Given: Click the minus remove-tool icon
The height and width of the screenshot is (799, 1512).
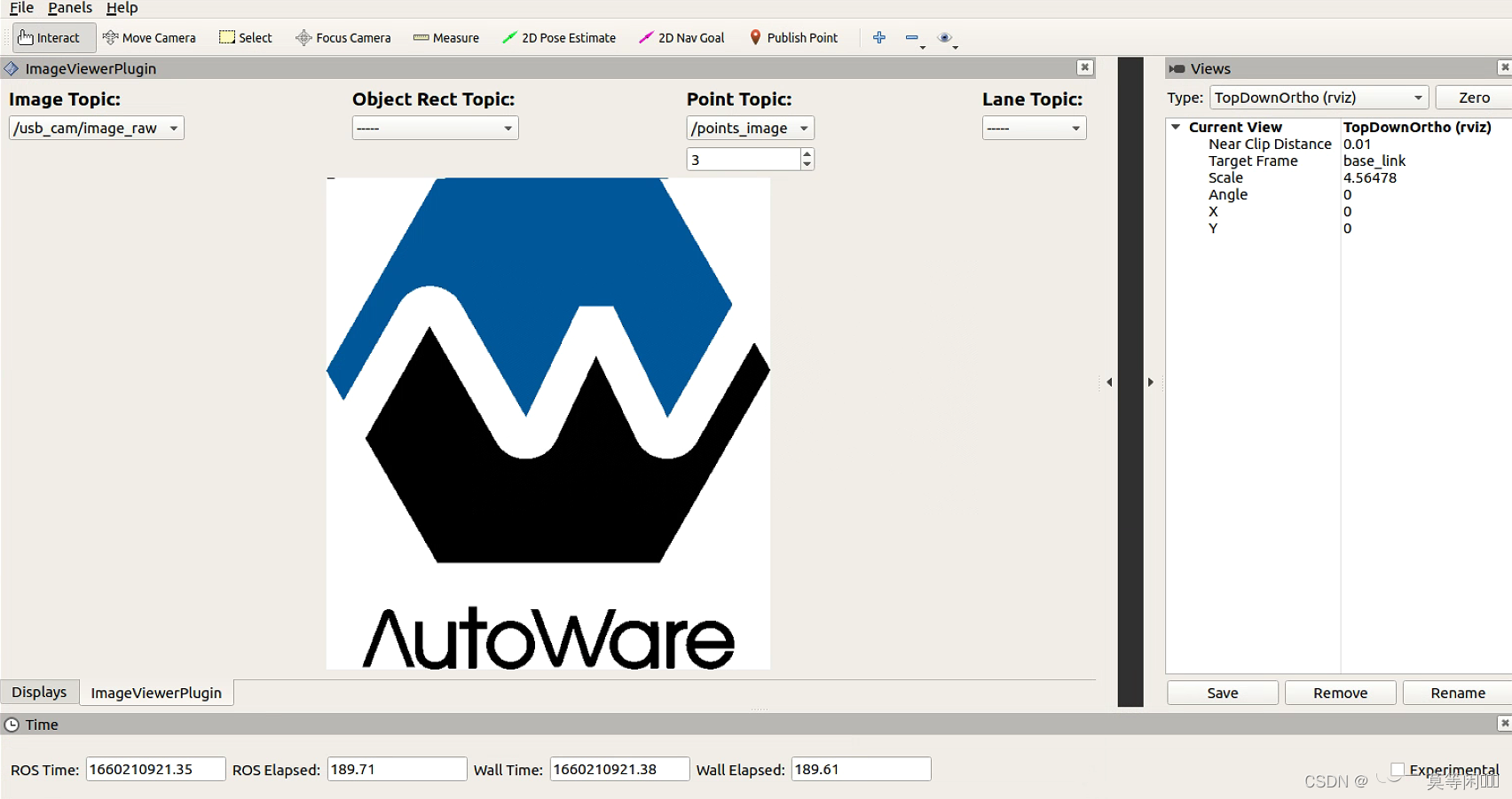Looking at the screenshot, I should pos(911,37).
